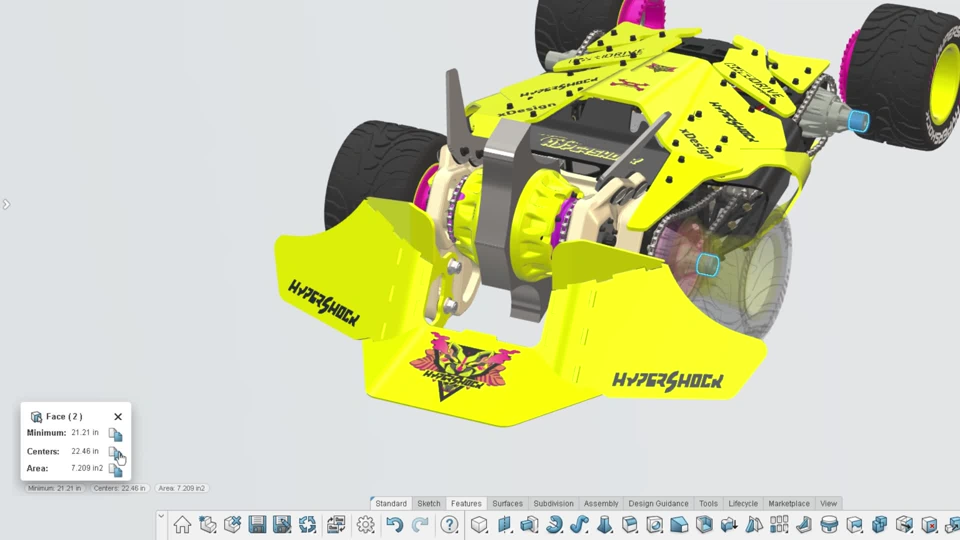
Task: Select the Fillet feature tool
Action: tap(629, 525)
